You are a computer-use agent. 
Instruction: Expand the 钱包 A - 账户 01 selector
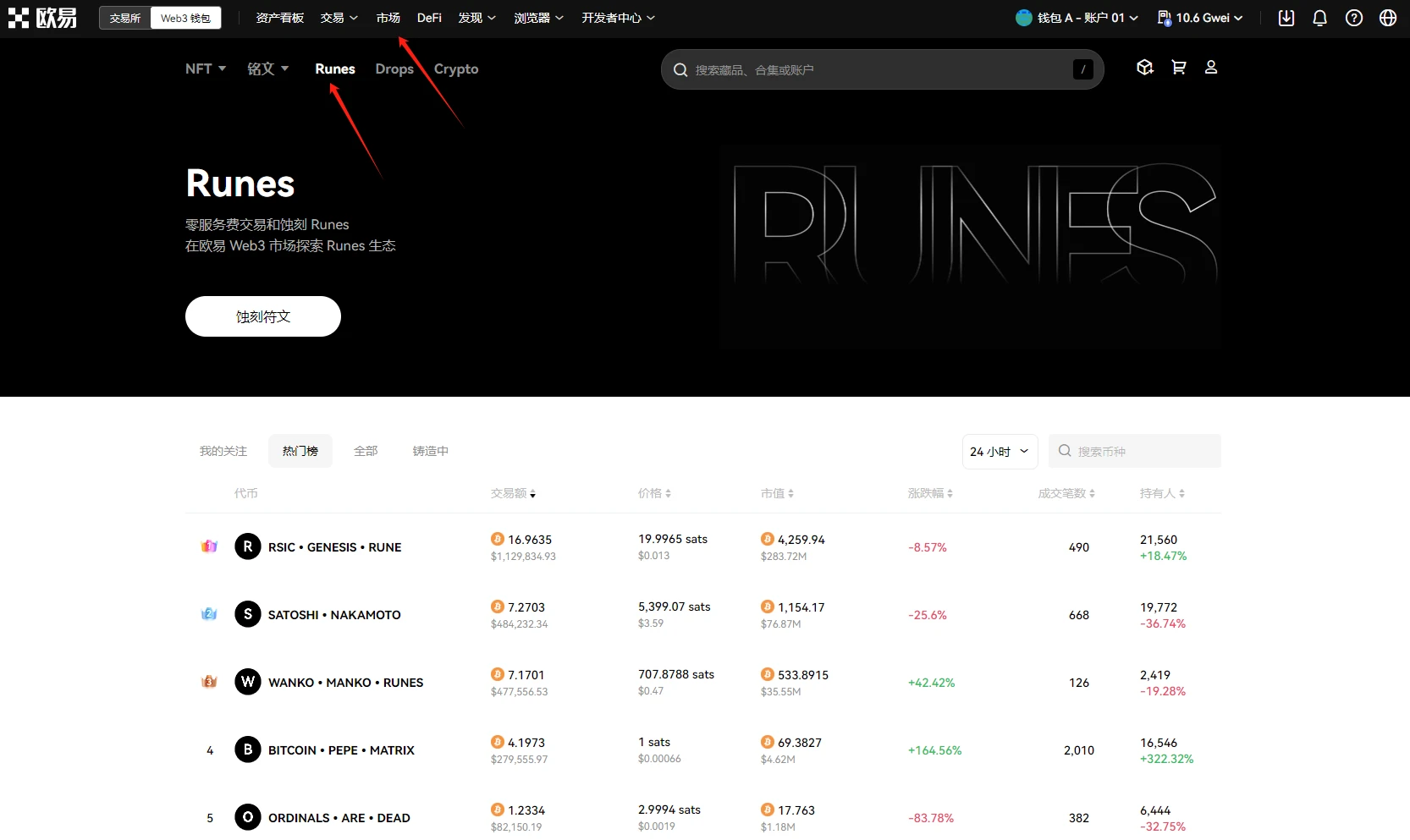pyautogui.click(x=1077, y=18)
